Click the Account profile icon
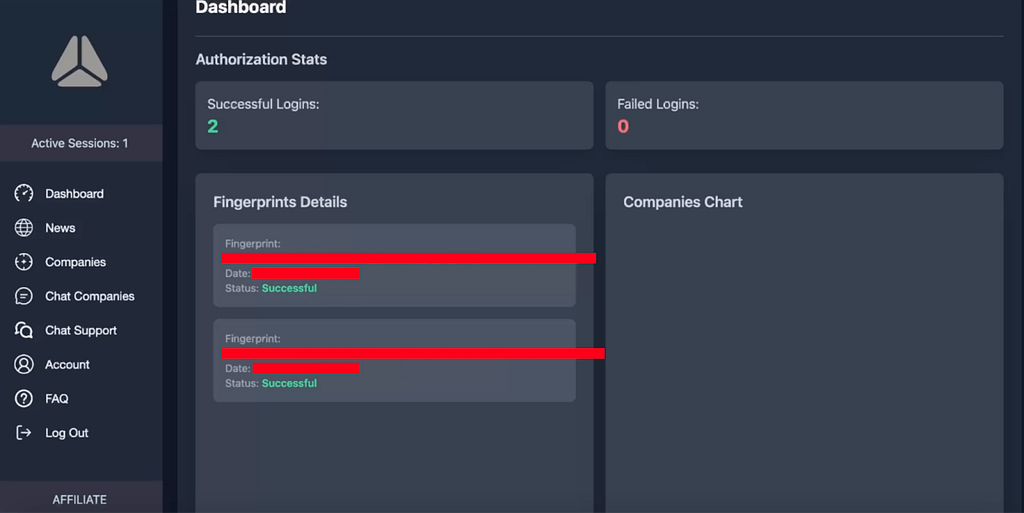Screen dimensions: 1024x513 [24, 364]
